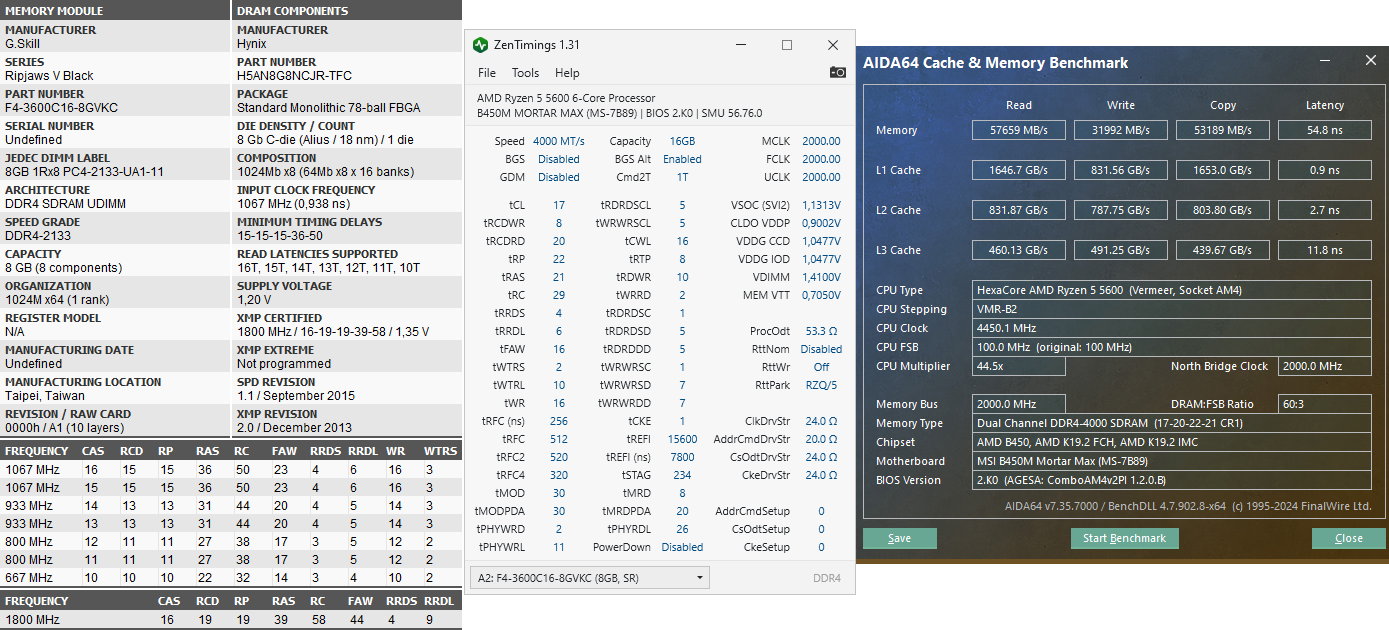Screen dimensions: 1389x630
Task: Maximize the ZenTimings window
Action: coord(787,45)
